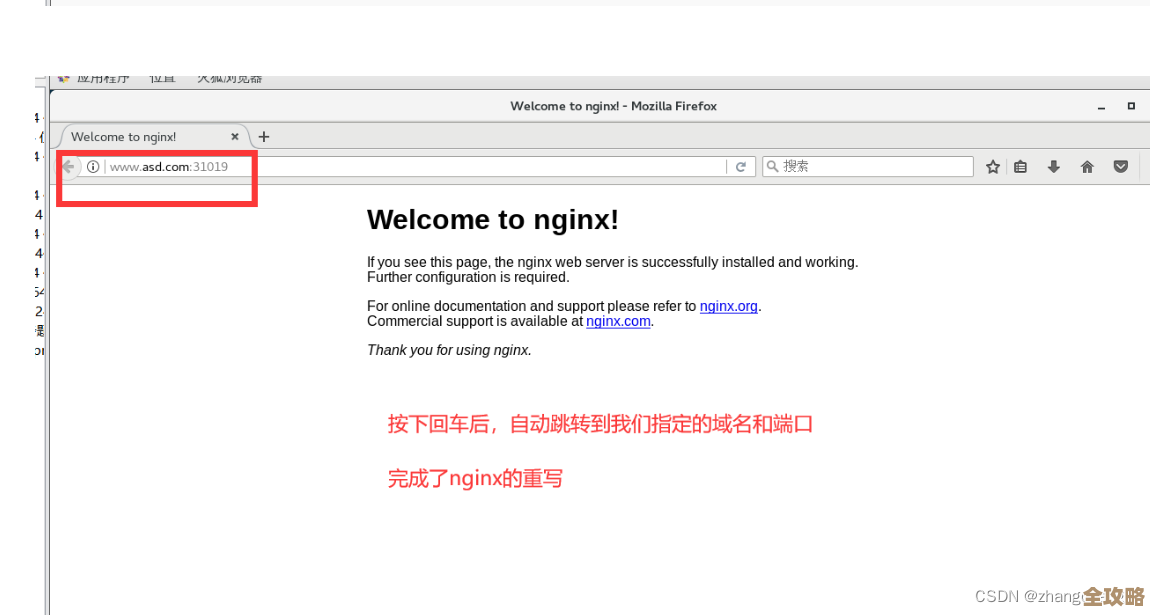Viewport: 1150px width, 615px height.
Task: Bookmark the page using the star icon
Action: (992, 166)
